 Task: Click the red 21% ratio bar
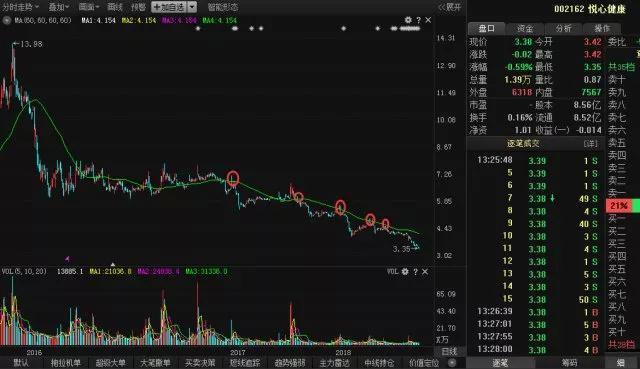point(619,206)
